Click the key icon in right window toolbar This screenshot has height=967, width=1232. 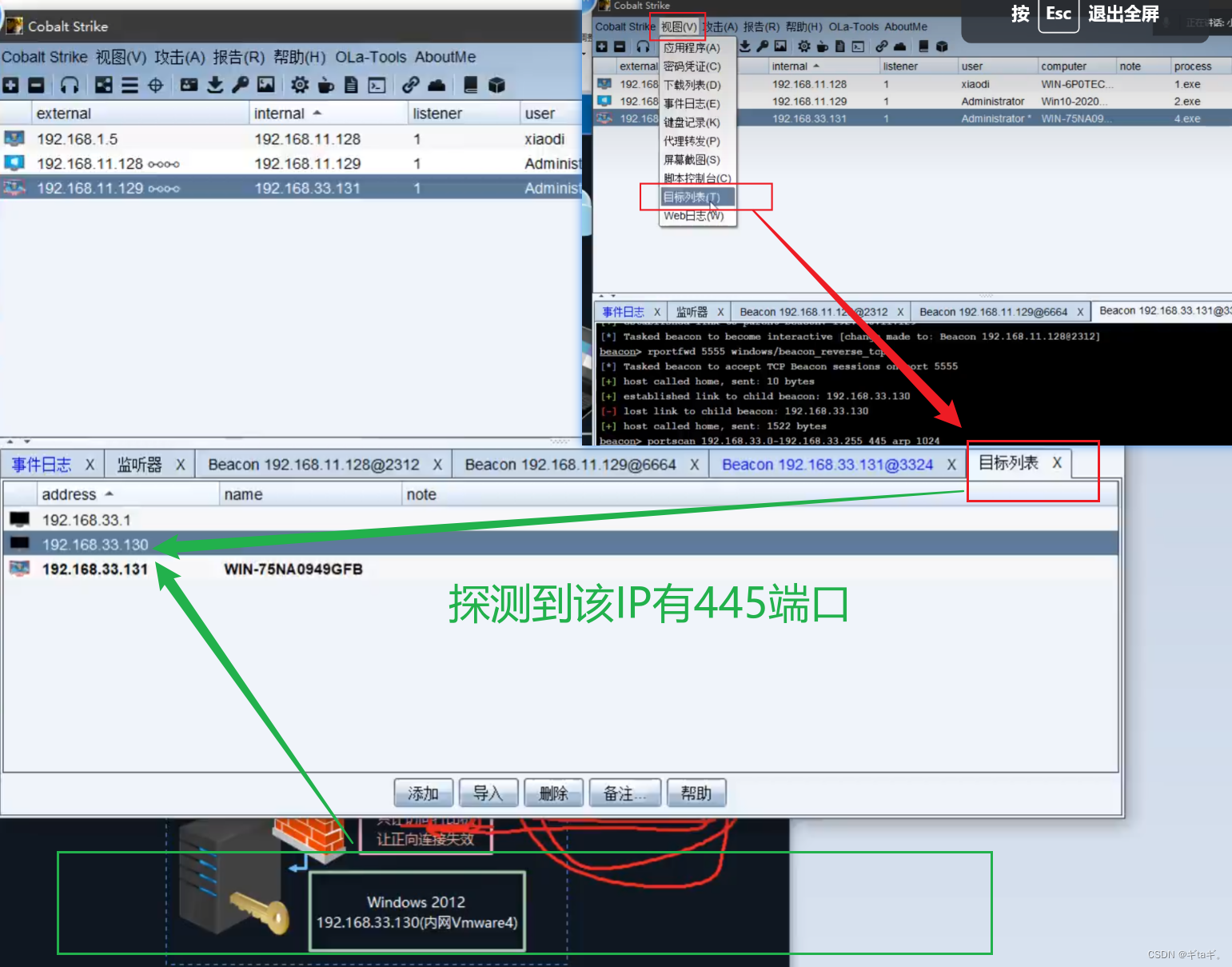pos(763,46)
